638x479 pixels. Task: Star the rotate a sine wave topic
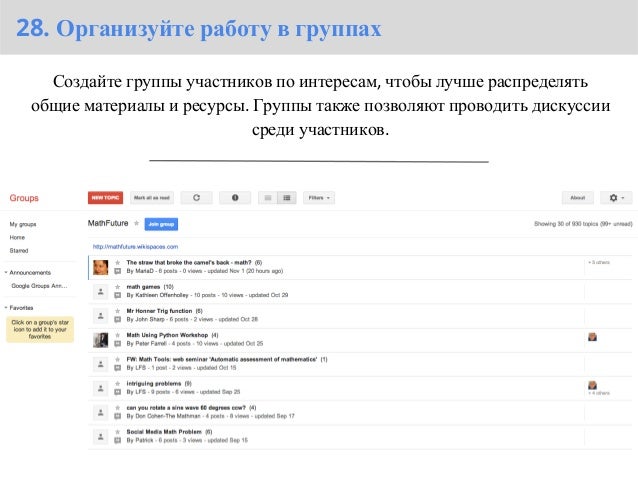coord(118,407)
